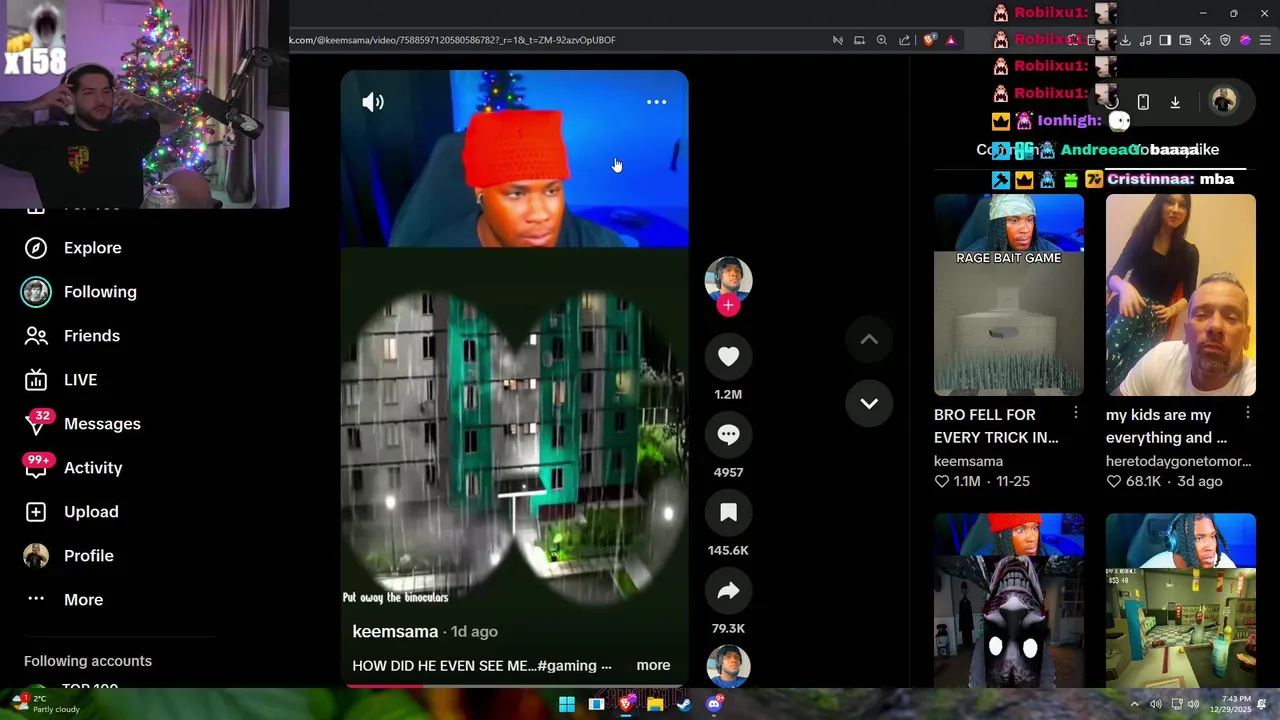Toggle the browser sidebar panel icon
The height and width of the screenshot is (720, 1280).
click(1165, 40)
